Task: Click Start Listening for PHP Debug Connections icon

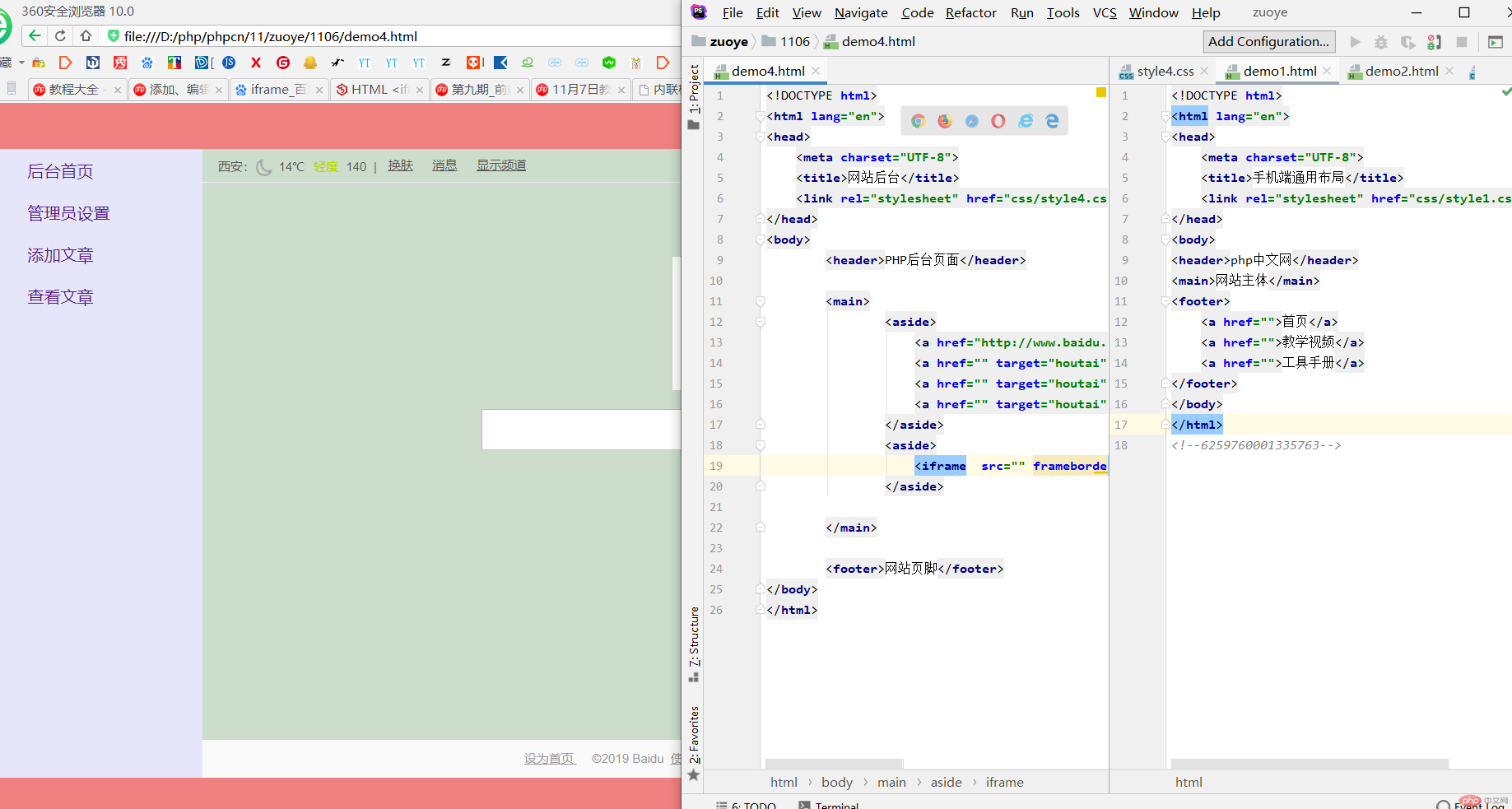Action: pos(1435,42)
